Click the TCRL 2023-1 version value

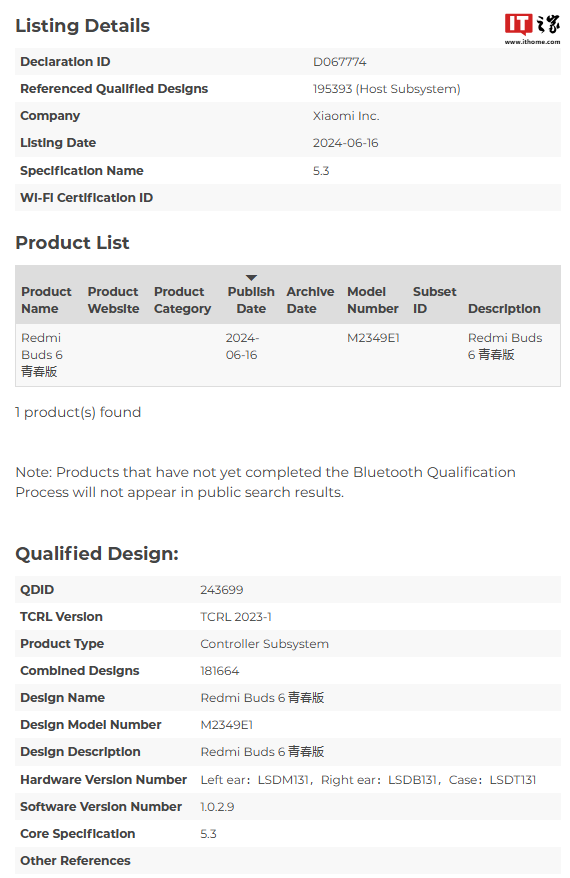(x=236, y=617)
